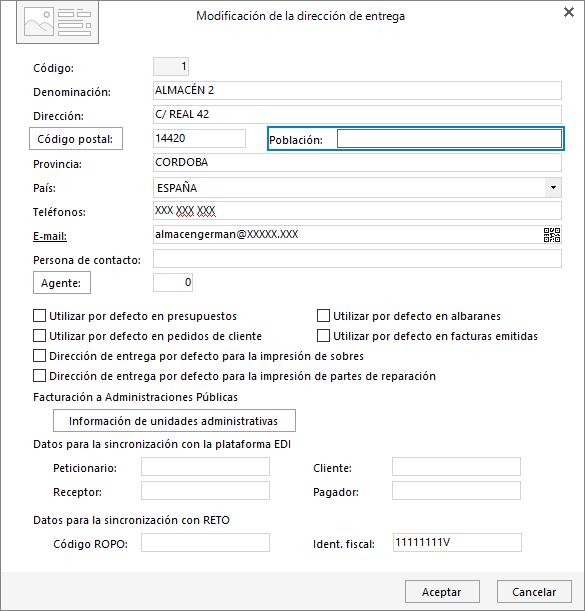The height and width of the screenshot is (611, 585).
Task: Select the Código ROPO input box
Action: [205, 543]
